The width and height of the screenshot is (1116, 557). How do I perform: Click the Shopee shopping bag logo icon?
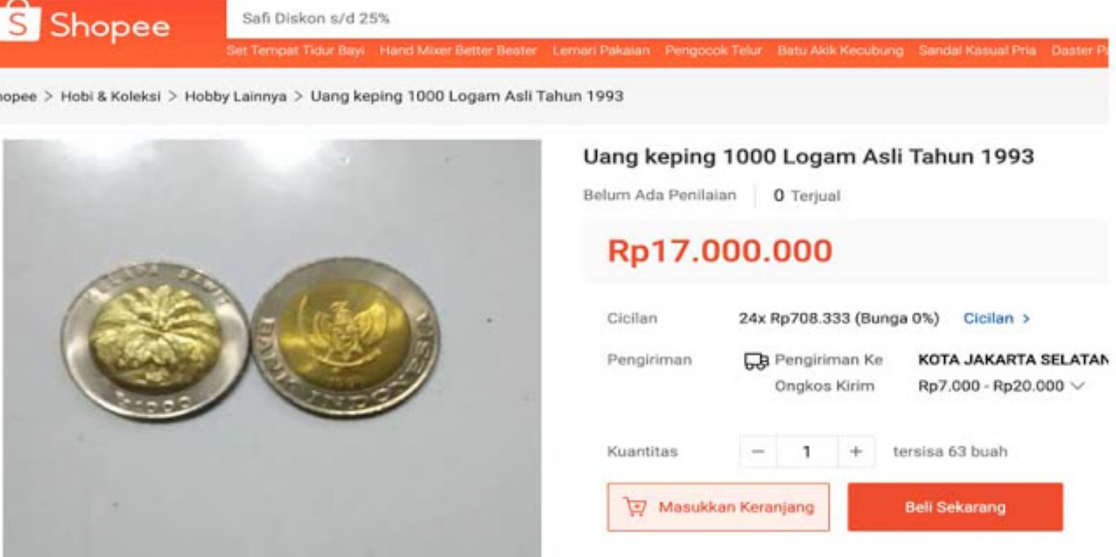20,21
